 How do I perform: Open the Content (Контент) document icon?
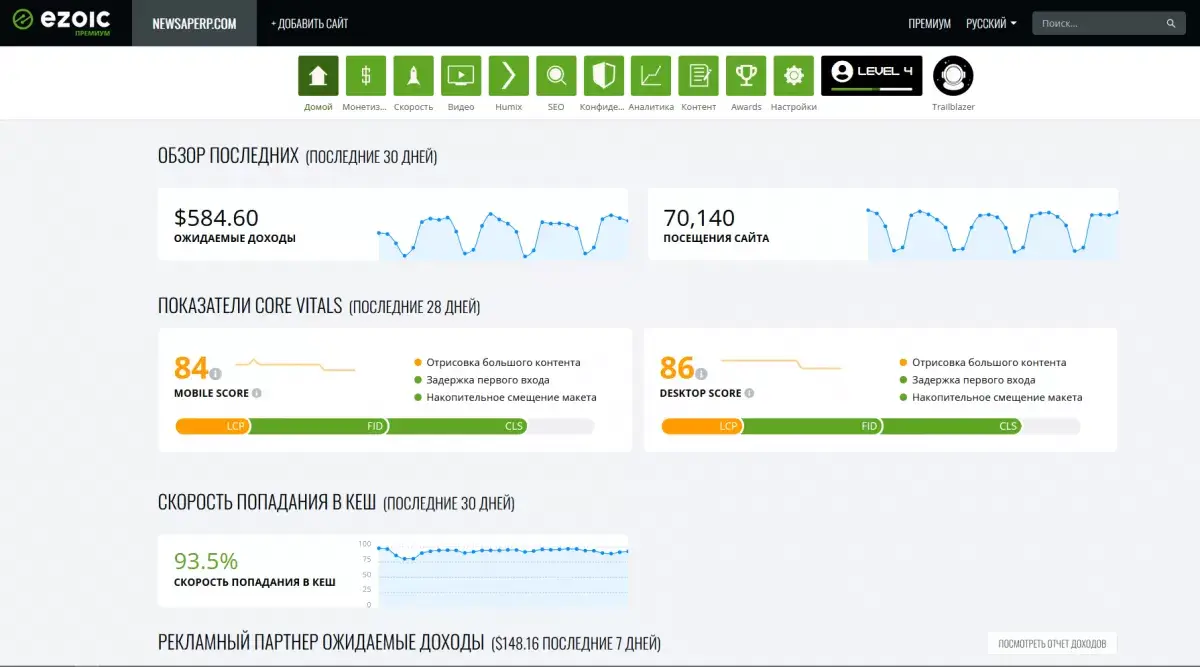tap(698, 76)
